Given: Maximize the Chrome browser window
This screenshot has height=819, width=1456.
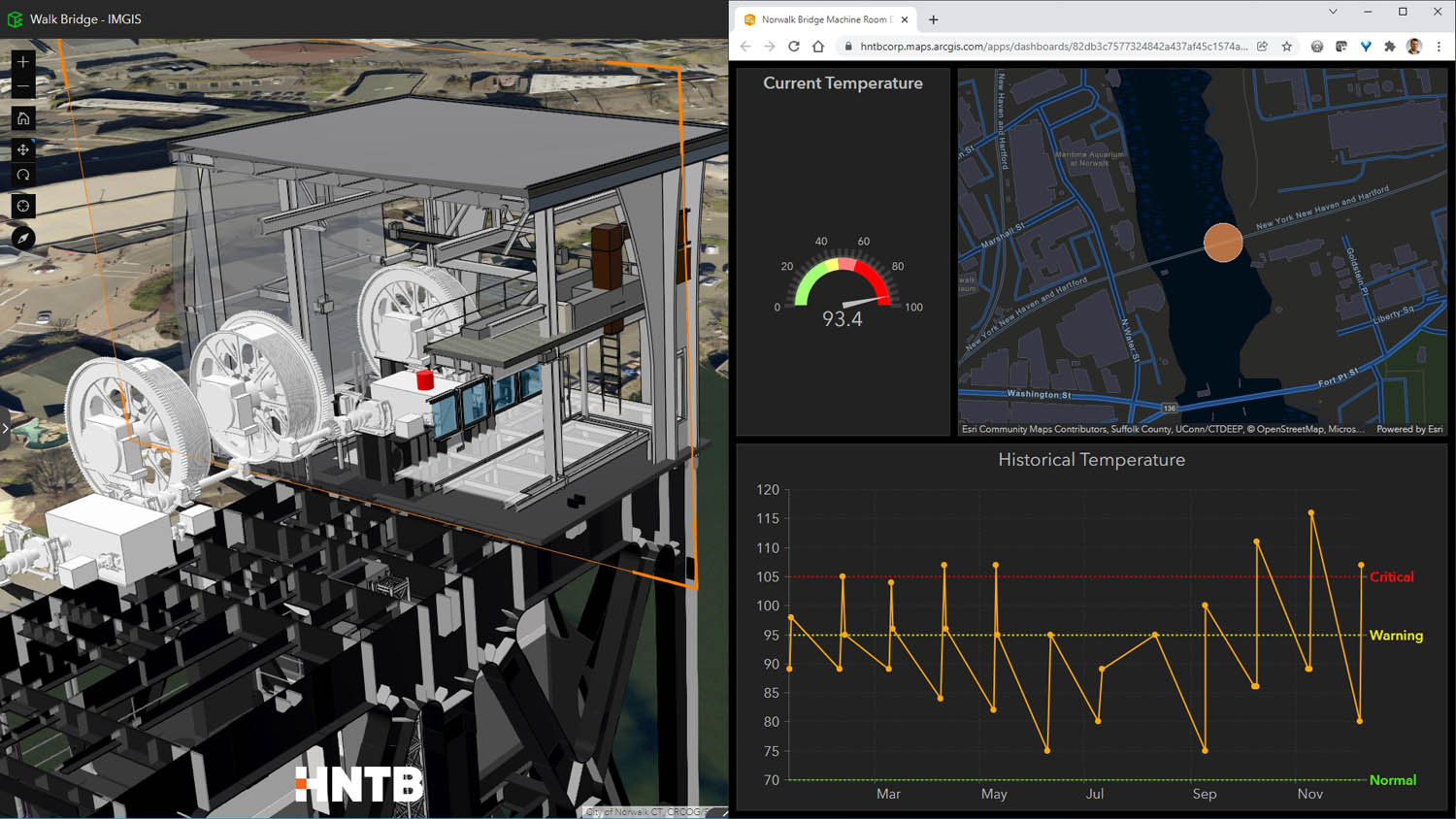Looking at the screenshot, I should tap(1403, 12).
